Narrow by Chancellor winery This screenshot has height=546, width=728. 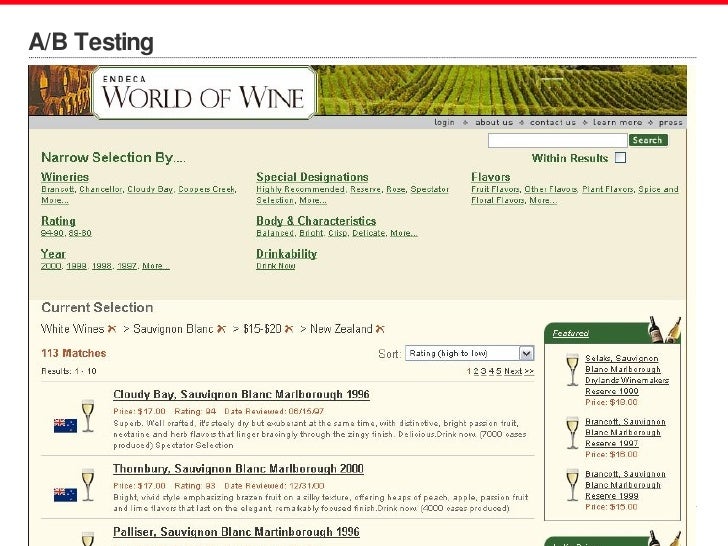101,189
